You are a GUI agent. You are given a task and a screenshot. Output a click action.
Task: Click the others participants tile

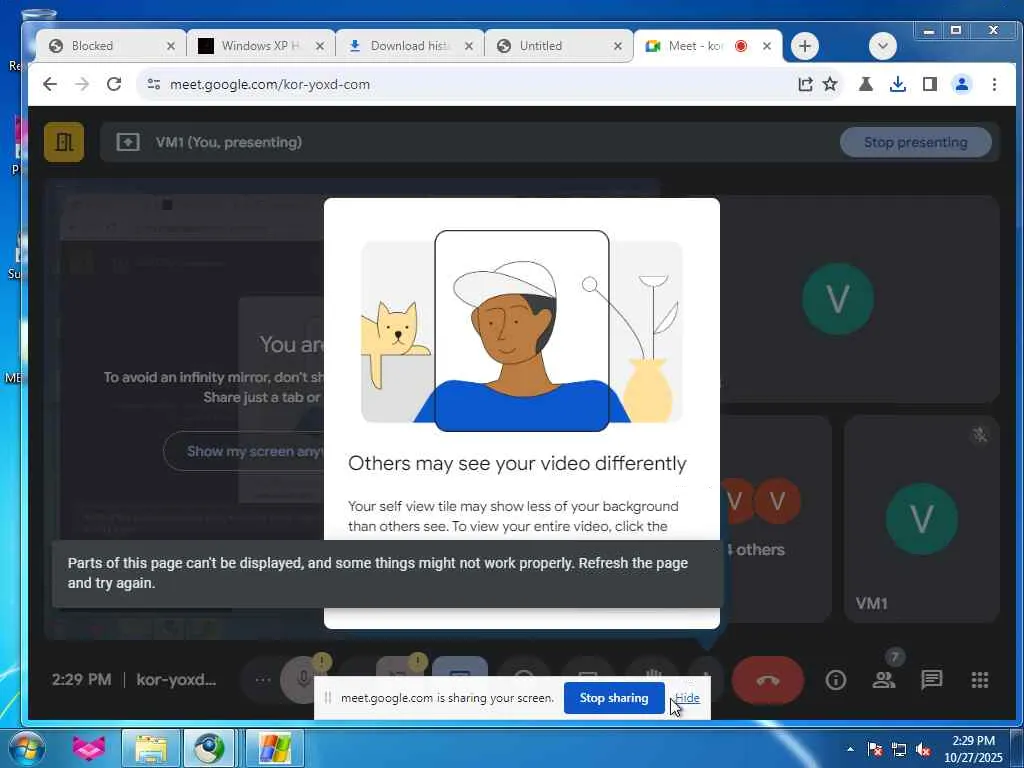pos(776,519)
